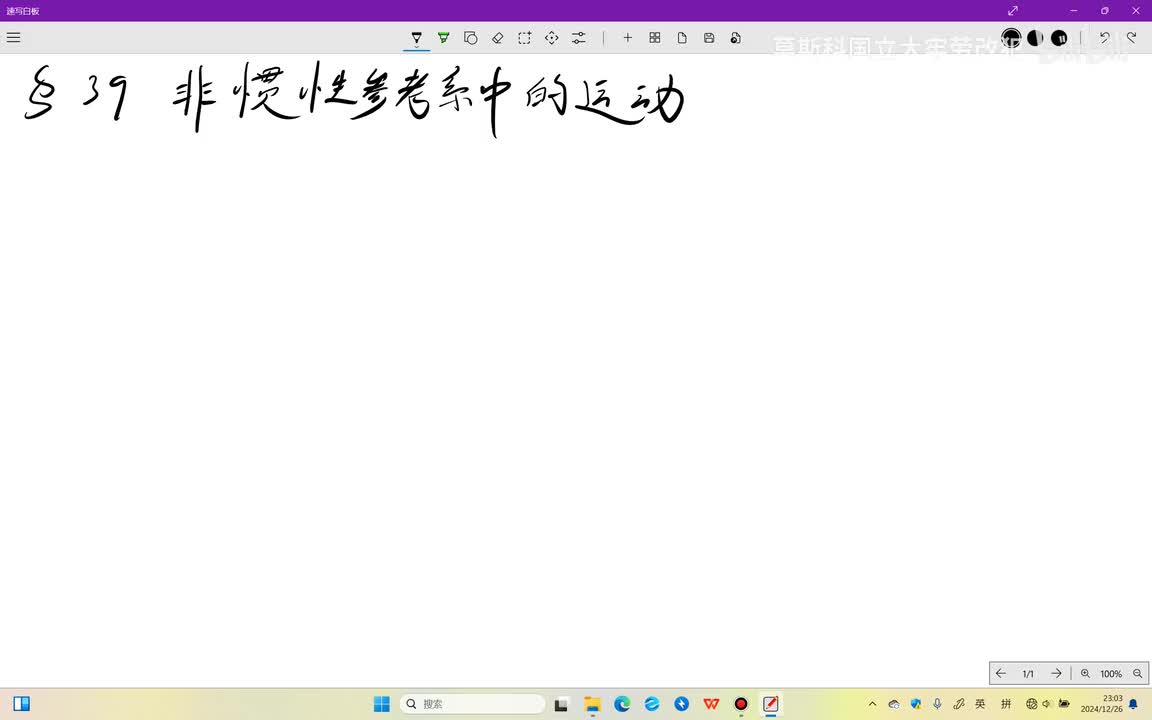Open the widgets panel icon at taskbar left

coord(22,704)
